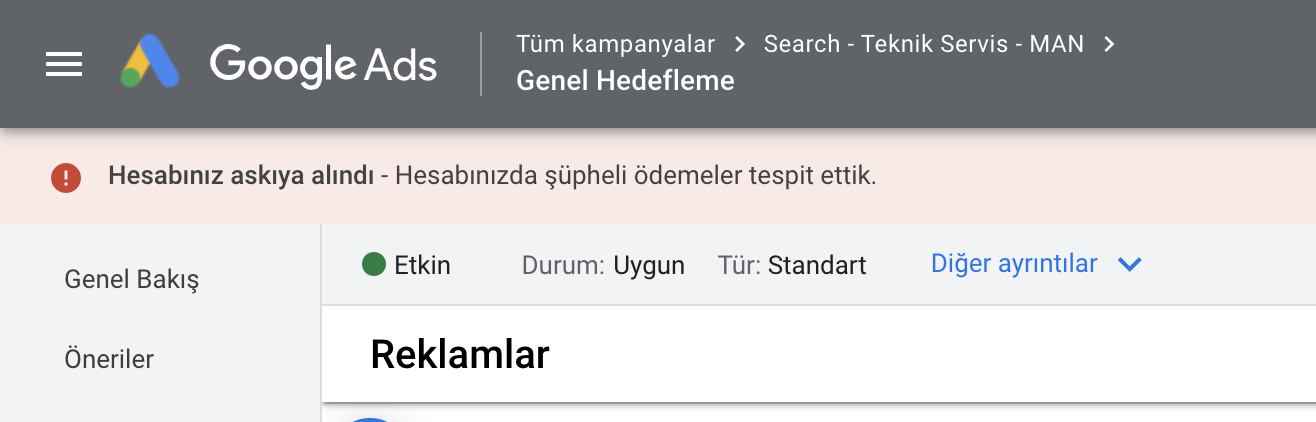The width and height of the screenshot is (1316, 422).
Task: Open the hamburger navigation menu
Action: 64,65
